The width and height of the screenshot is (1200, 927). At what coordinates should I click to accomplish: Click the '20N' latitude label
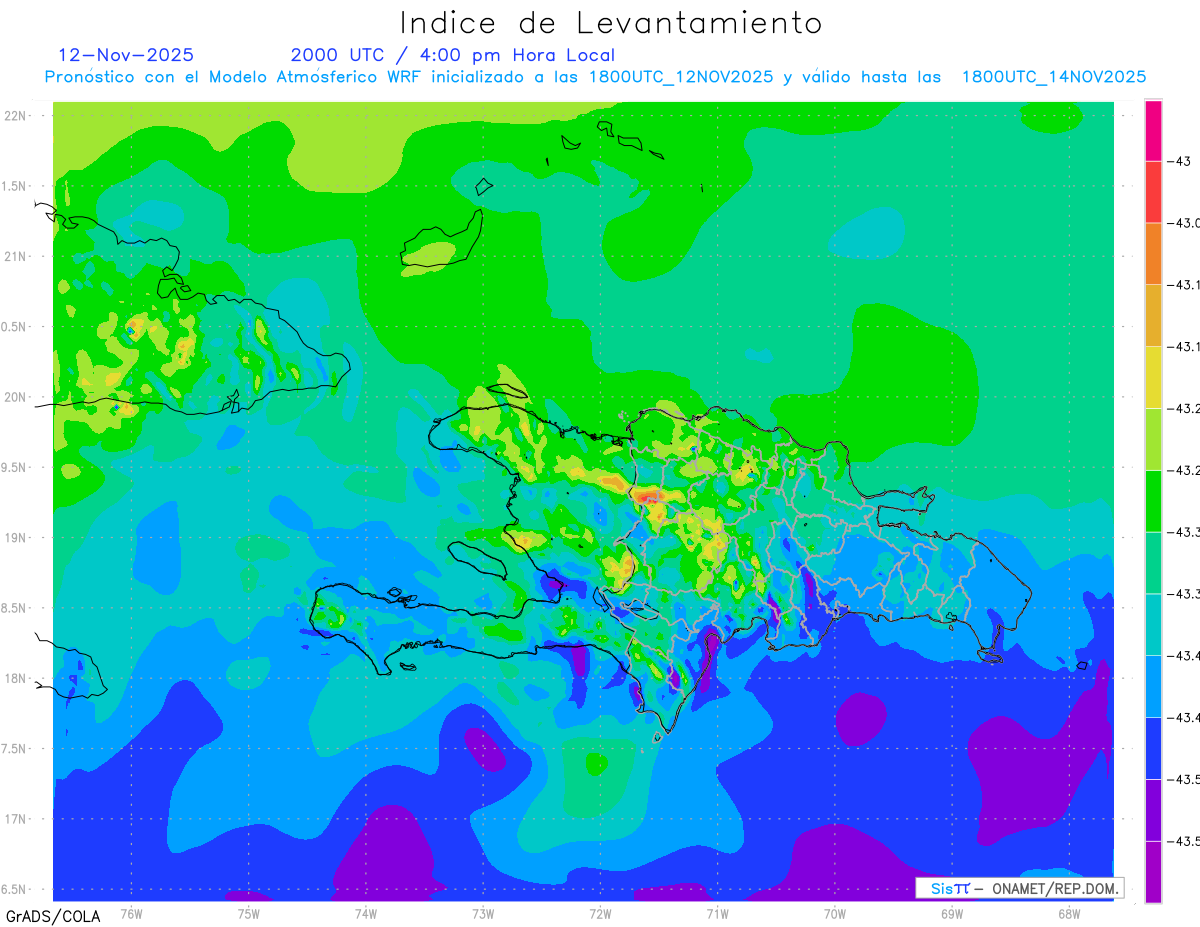17,397
